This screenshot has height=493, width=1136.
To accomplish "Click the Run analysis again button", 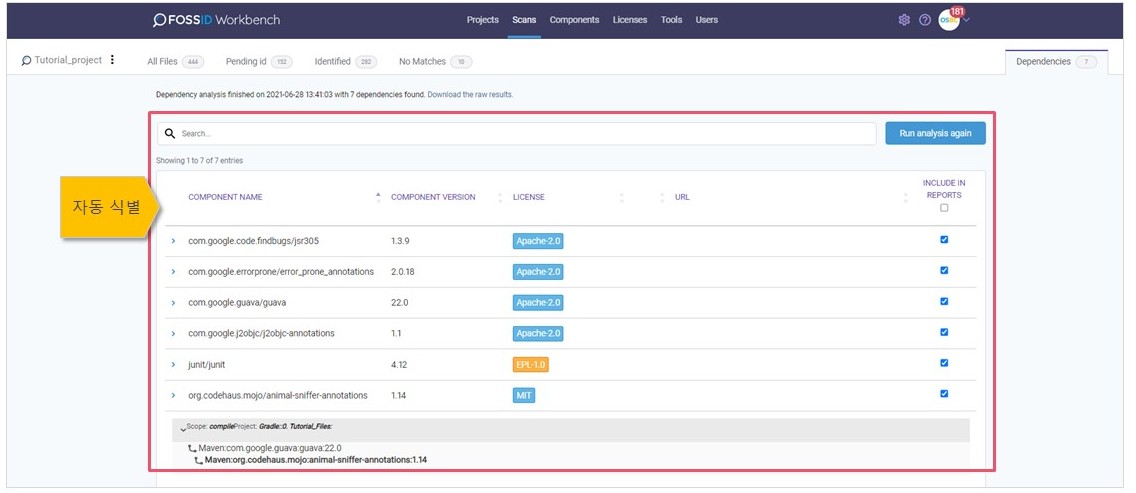I will pos(934,133).
